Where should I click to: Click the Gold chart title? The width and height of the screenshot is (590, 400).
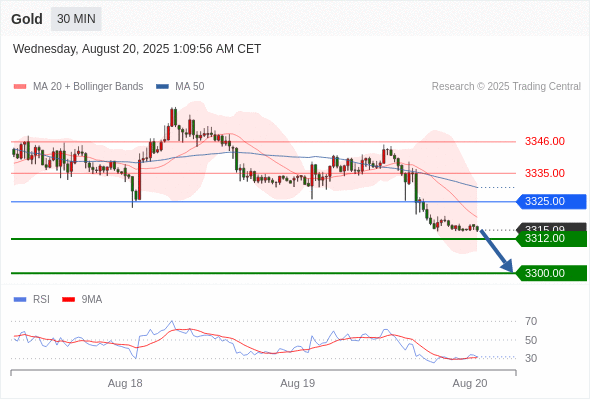[x=27, y=19]
